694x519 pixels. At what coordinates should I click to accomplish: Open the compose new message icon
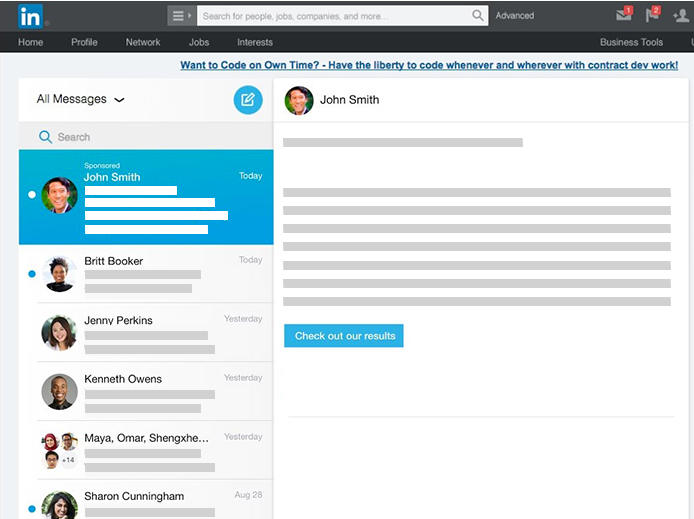pyautogui.click(x=248, y=100)
